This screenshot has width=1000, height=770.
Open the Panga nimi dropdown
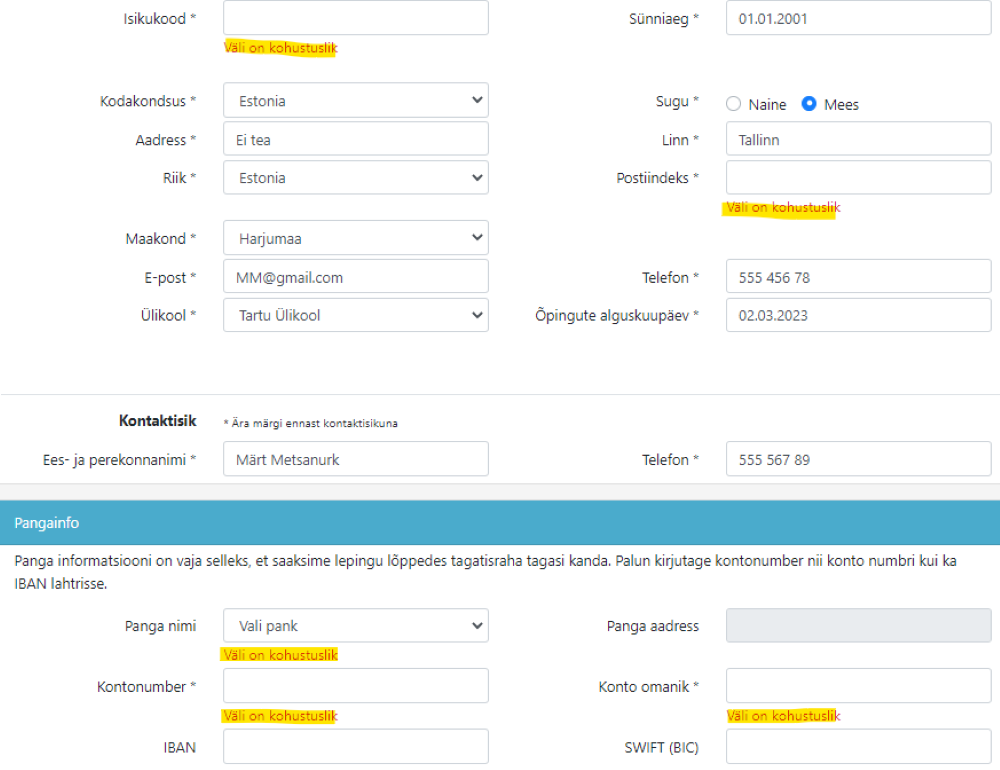click(355, 626)
